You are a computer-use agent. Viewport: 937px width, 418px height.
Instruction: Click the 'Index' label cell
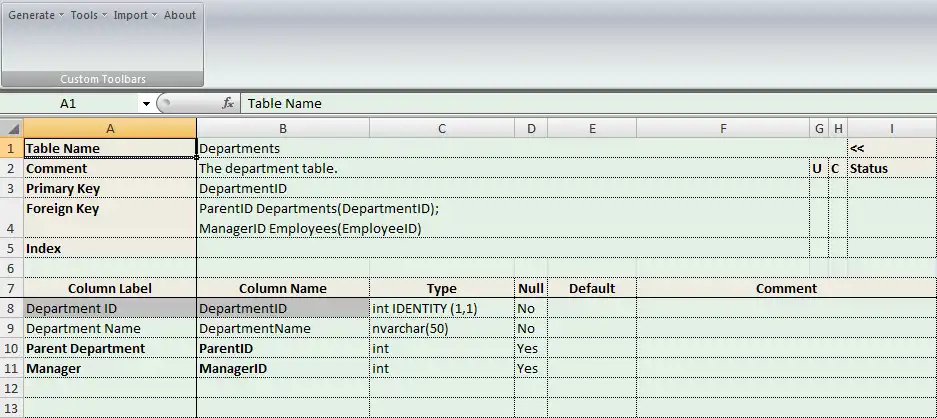[x=110, y=248]
